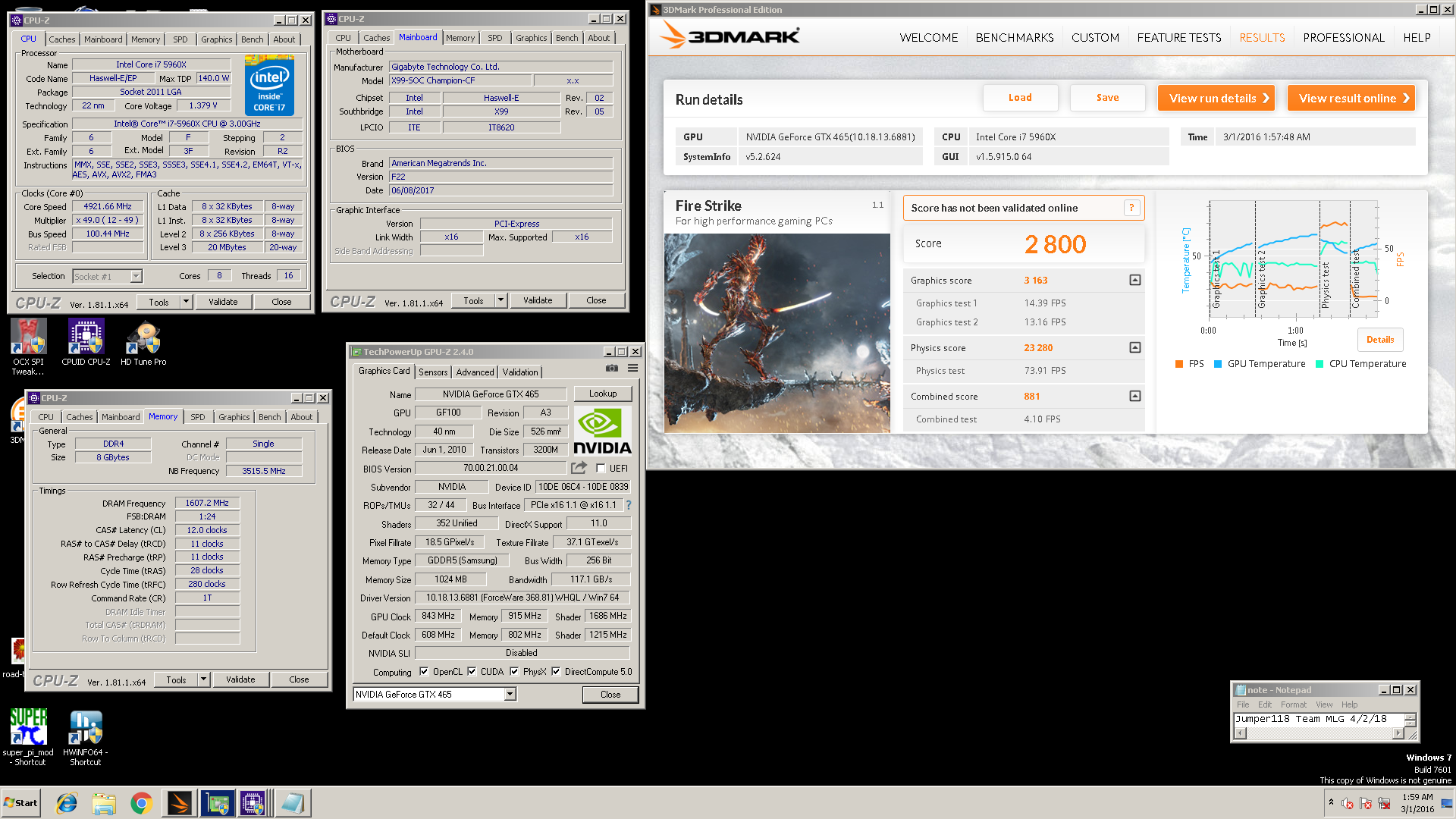Screen dimensions: 1456x819
Task: Click the Load button in 3DMark
Action: click(x=1020, y=98)
